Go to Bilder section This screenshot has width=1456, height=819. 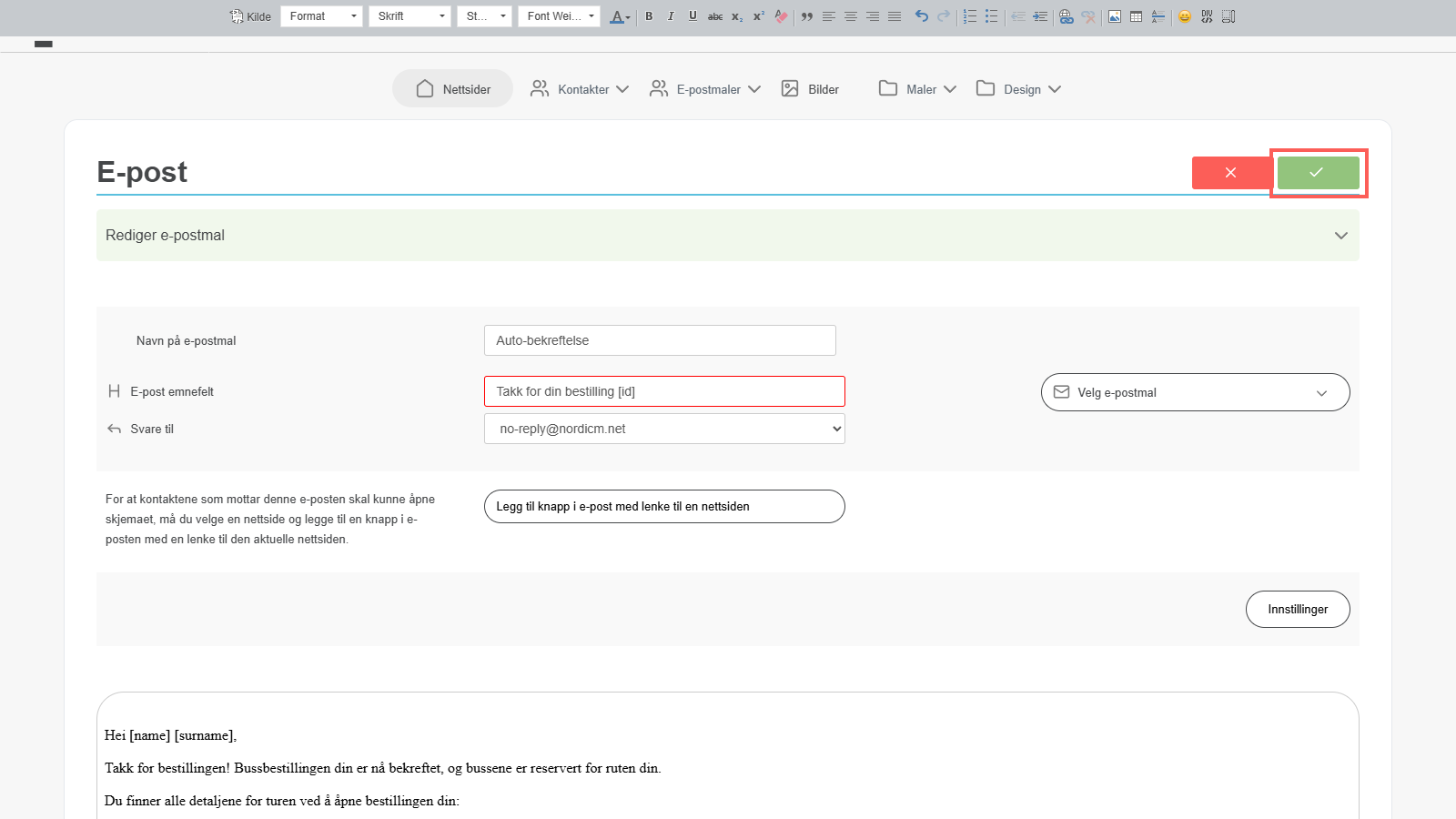click(x=810, y=89)
